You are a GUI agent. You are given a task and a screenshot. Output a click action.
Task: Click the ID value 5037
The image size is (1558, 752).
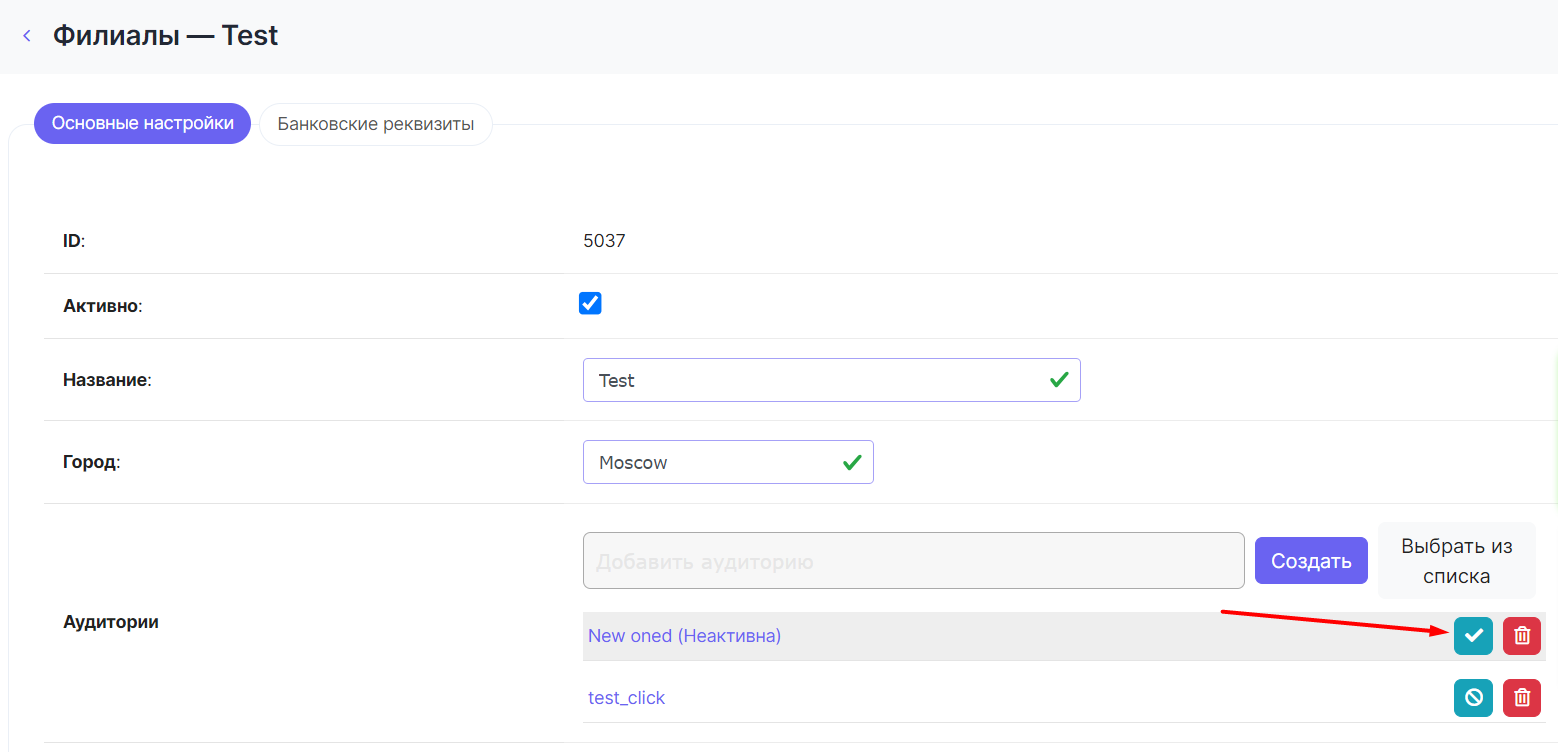[604, 241]
